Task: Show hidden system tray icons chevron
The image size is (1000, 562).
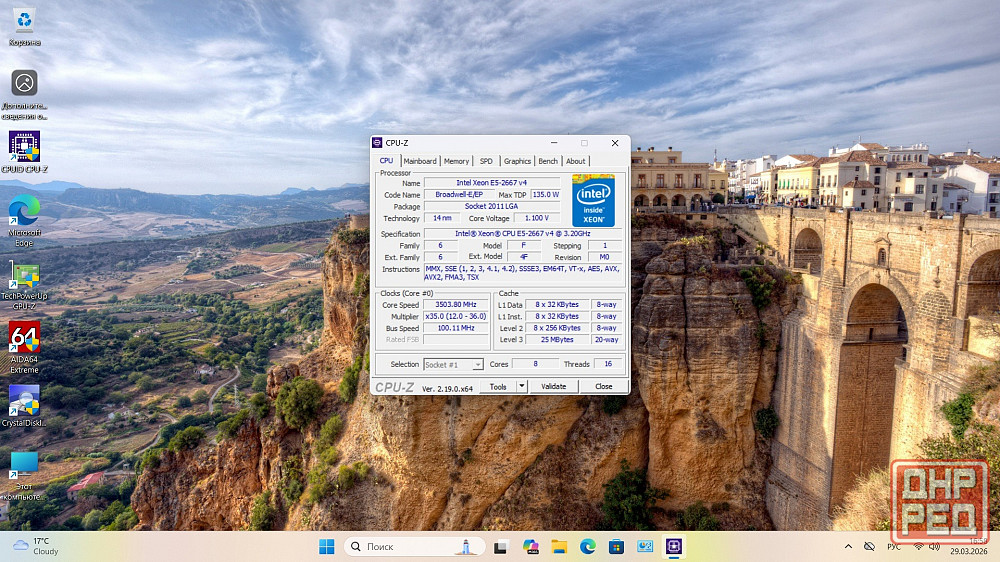Action: pyautogui.click(x=849, y=546)
